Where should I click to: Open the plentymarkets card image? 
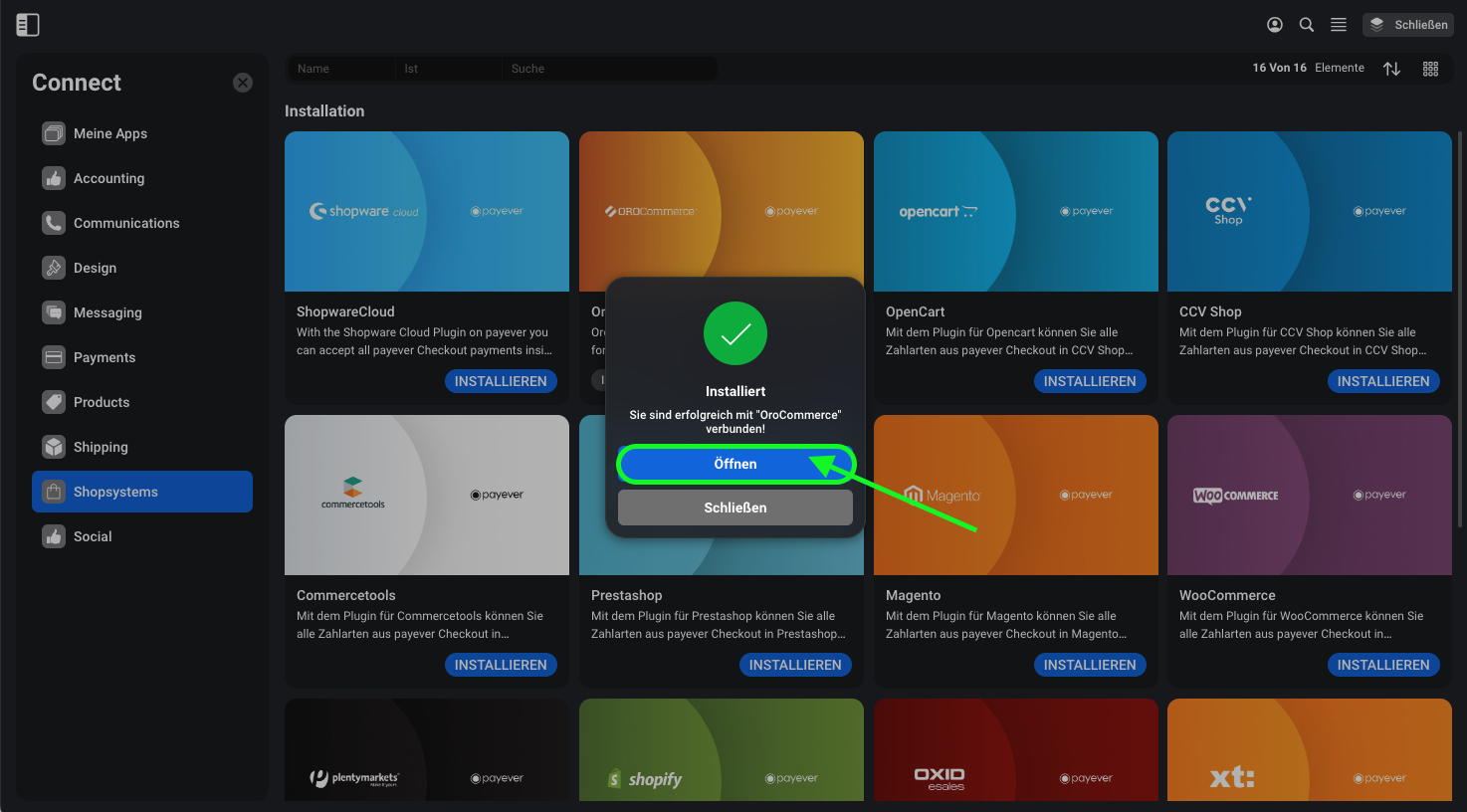click(427, 749)
